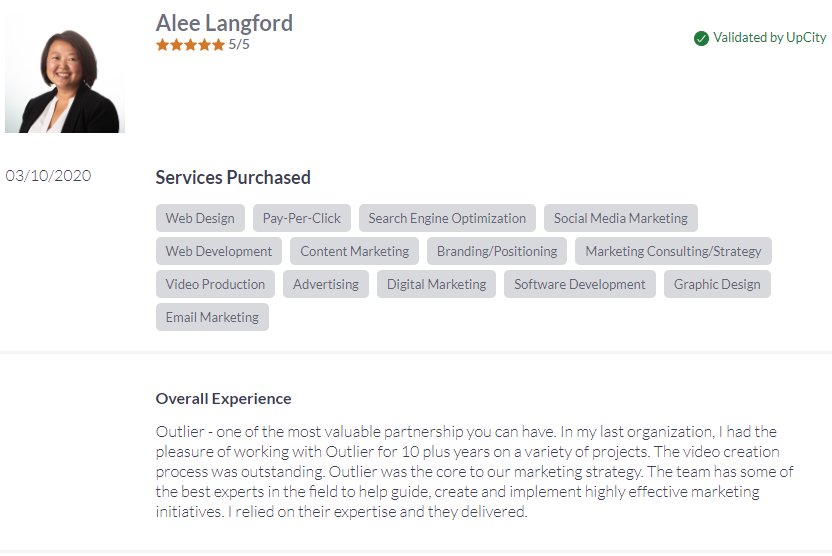Click the Branding/Positioning tag
Image resolution: width=832 pixels, height=556 pixels.
[497, 251]
